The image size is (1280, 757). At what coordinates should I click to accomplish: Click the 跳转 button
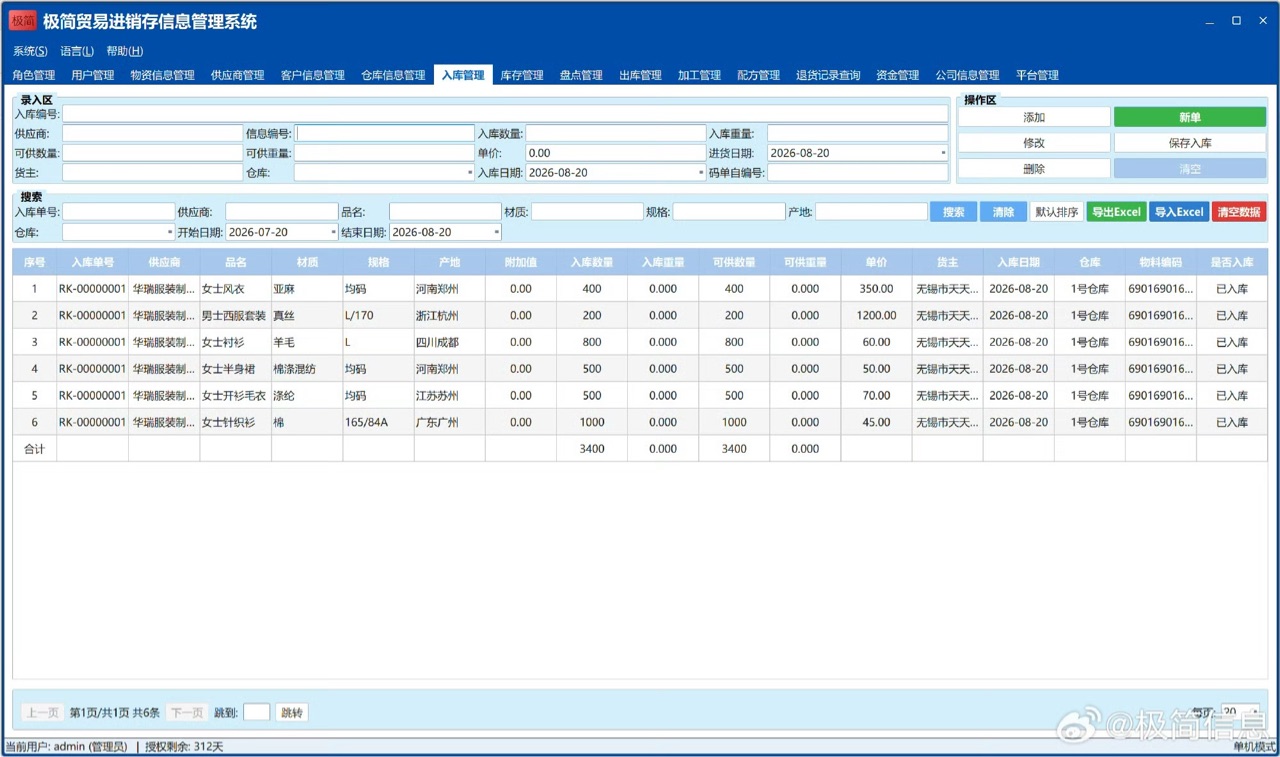click(291, 713)
